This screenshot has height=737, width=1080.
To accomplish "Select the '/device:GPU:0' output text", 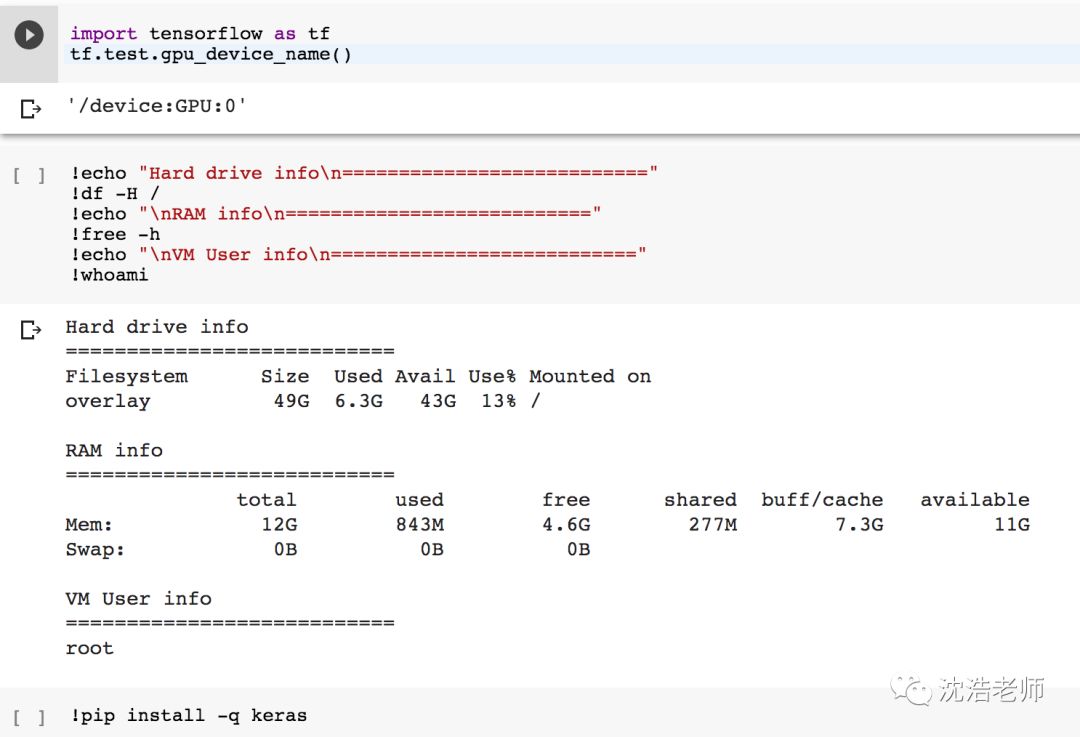I will (156, 105).
